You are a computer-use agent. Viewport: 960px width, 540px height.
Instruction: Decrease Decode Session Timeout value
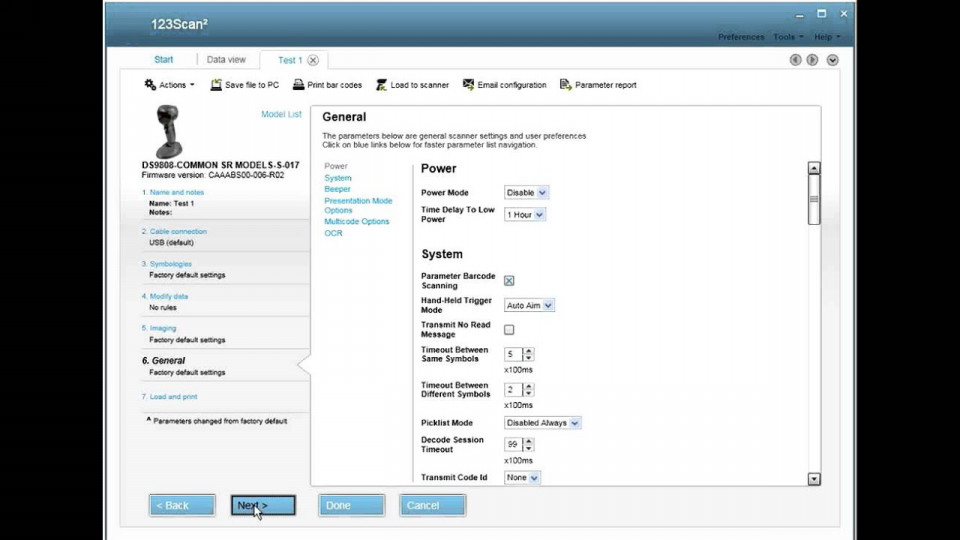click(x=528, y=448)
